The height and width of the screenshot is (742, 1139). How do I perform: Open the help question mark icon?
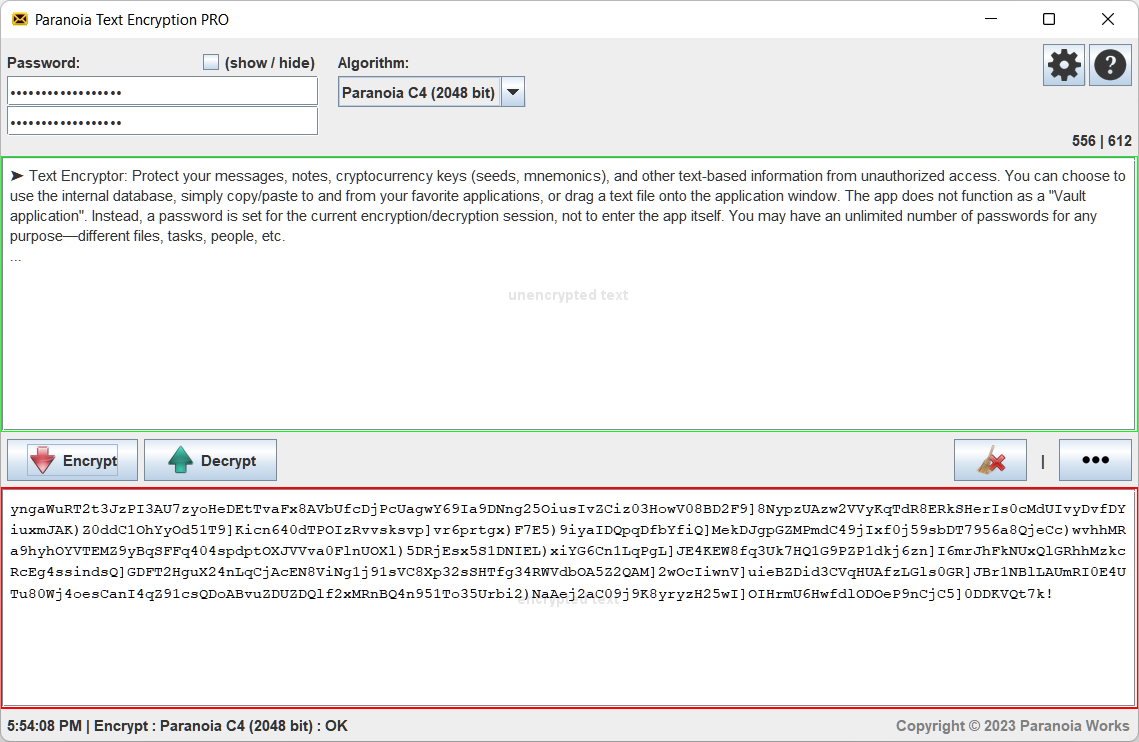pyautogui.click(x=1110, y=64)
